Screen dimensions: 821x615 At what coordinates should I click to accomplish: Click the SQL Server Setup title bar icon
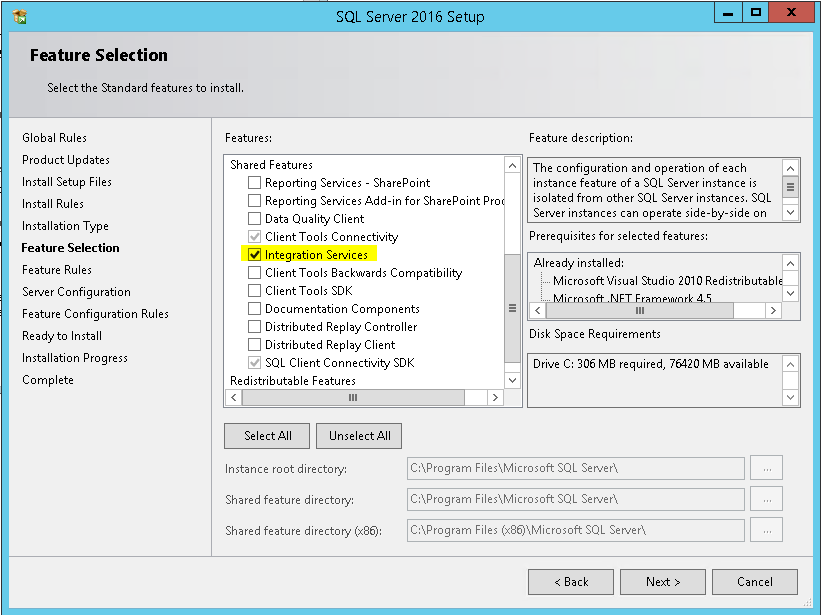[x=19, y=17]
